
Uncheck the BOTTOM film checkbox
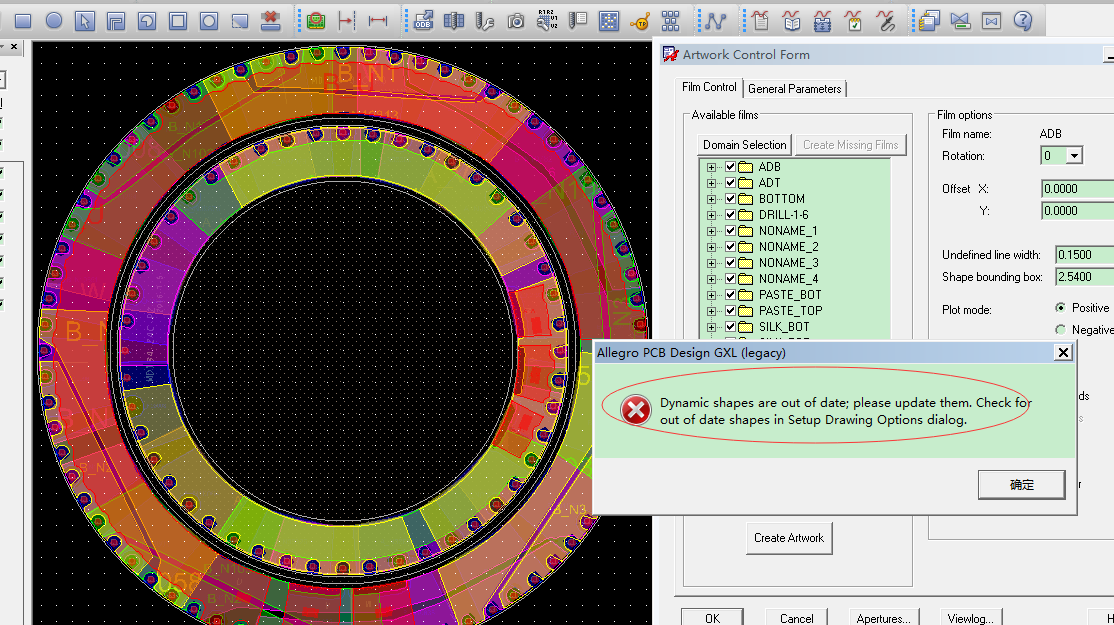coord(731,199)
